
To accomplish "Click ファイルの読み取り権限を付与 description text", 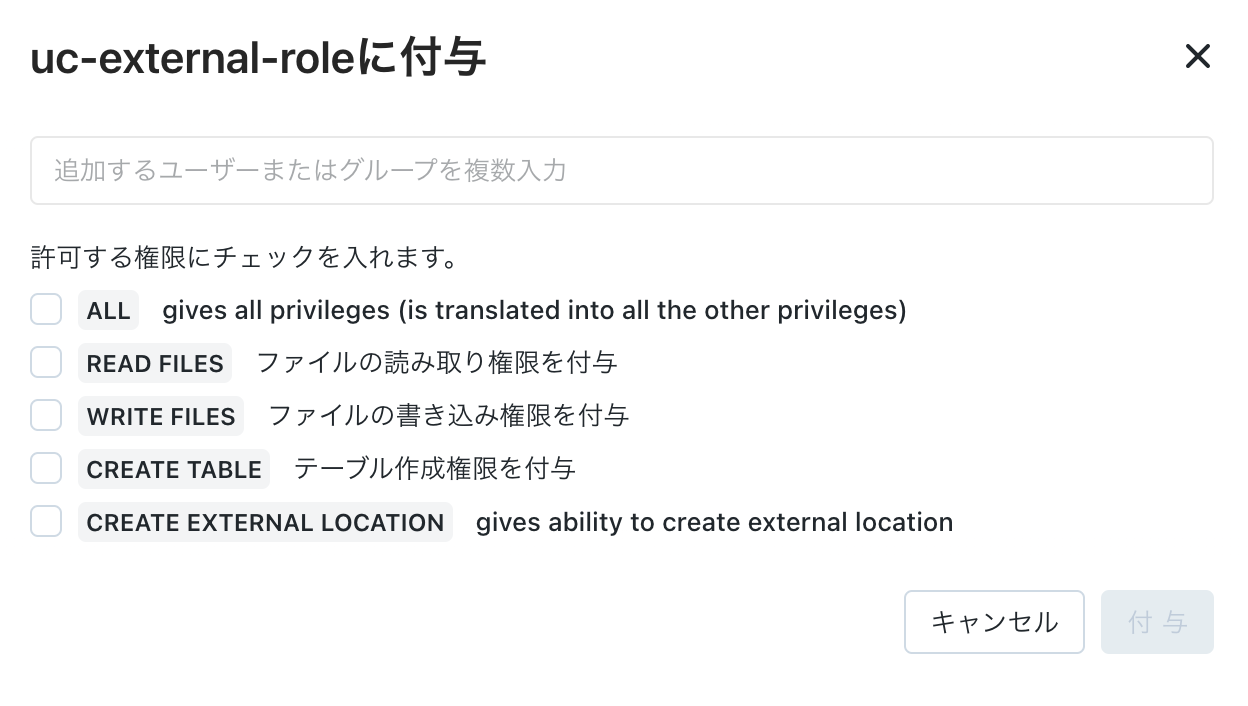I will pos(437,363).
